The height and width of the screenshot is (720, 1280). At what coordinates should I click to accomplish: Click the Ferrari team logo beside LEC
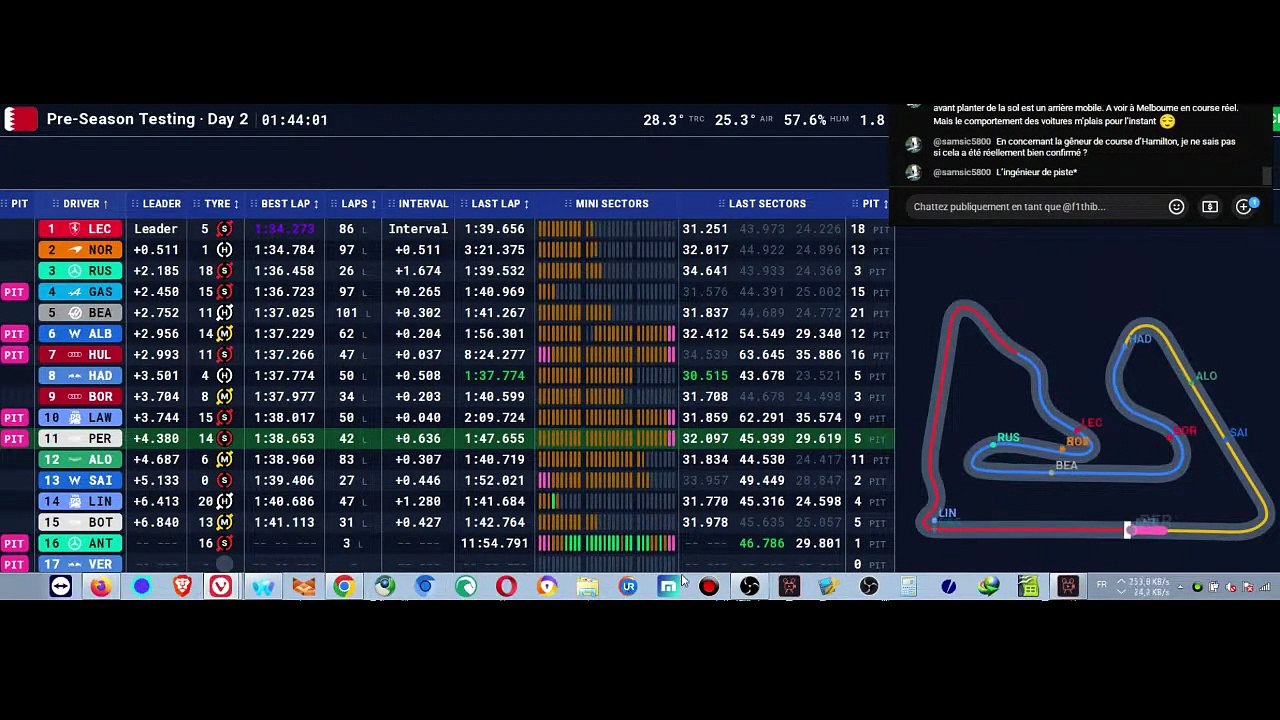coord(75,229)
